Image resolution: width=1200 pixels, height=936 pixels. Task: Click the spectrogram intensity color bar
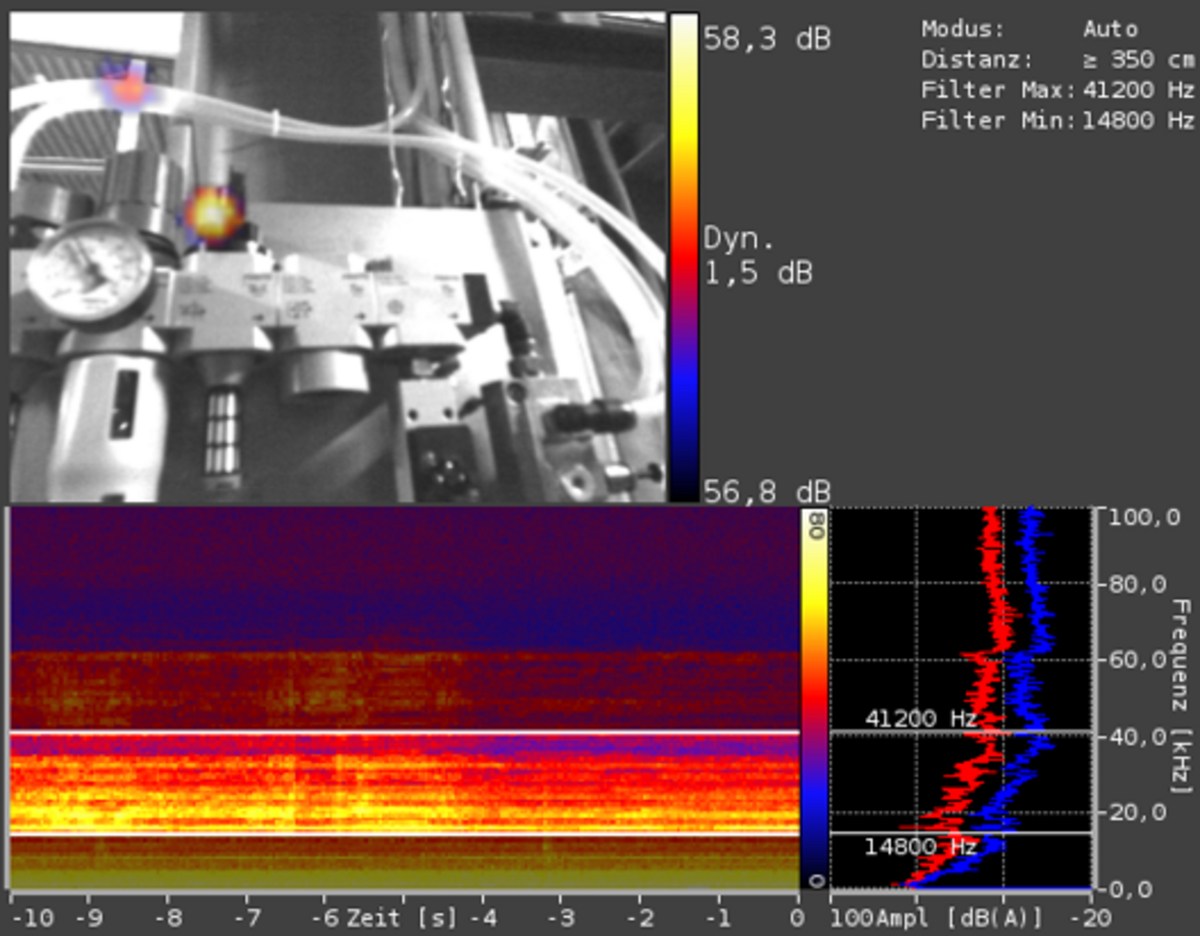click(815, 698)
